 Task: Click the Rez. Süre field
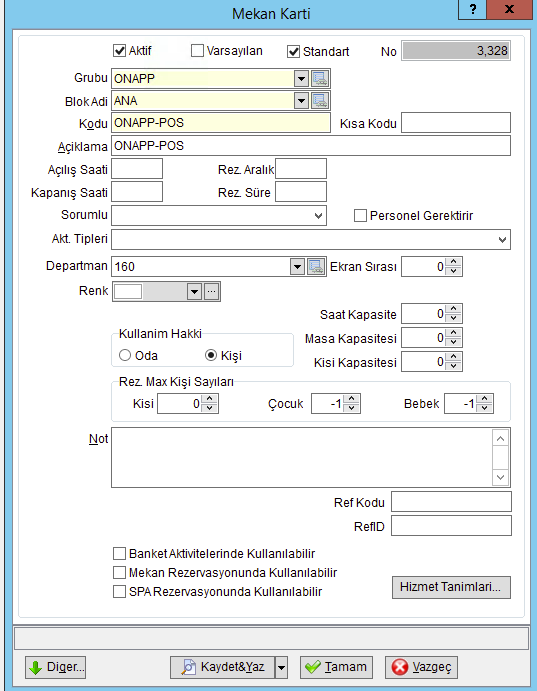[301, 192]
